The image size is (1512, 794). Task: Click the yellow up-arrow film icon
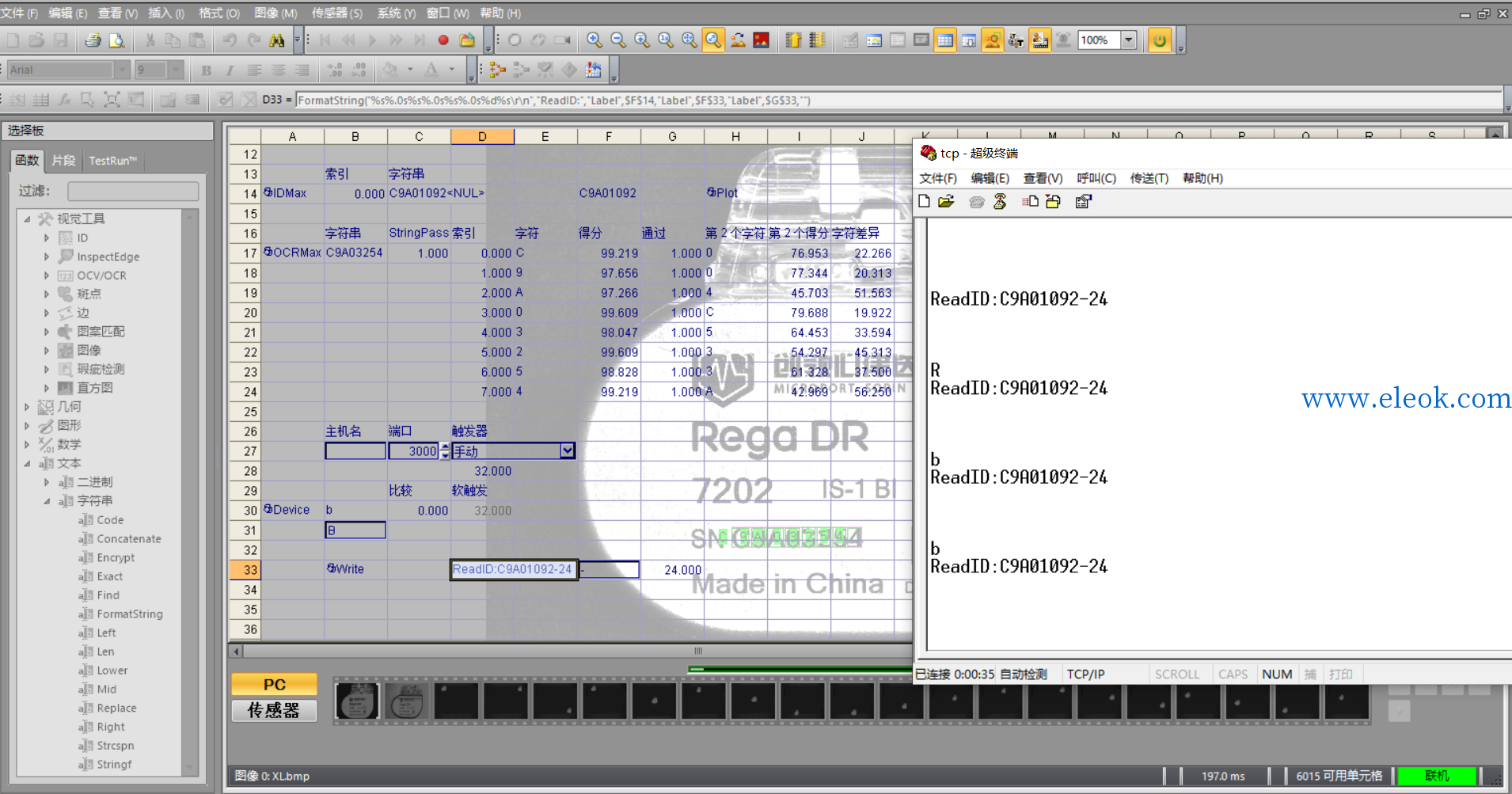(x=793, y=40)
